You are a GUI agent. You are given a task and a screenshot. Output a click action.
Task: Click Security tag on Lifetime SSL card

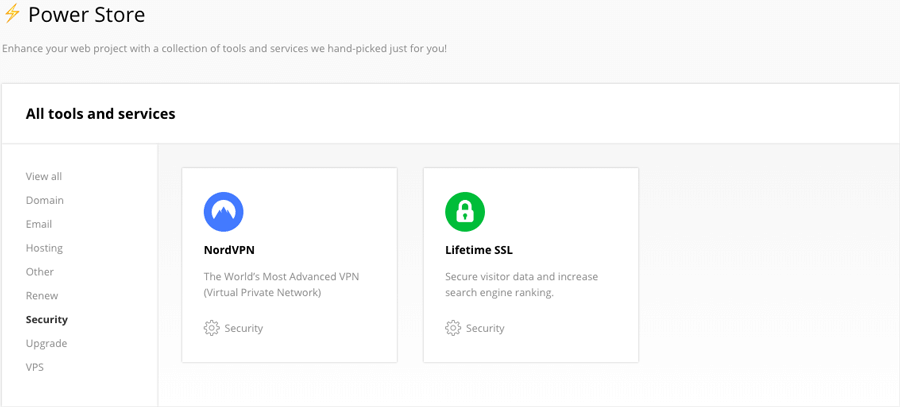tap(485, 328)
